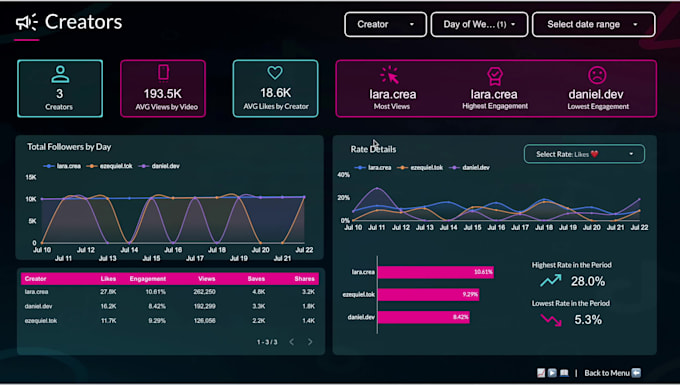This screenshot has width=680, height=385.
Task: Click the lara.crea 10.61% bar
Action: (436, 272)
